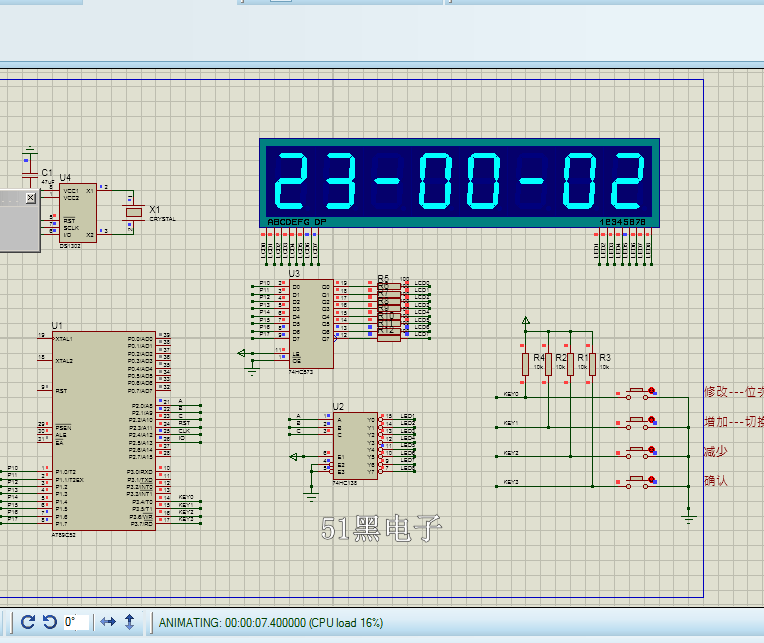
Task: Click the U2 reference label
Action: 338,406
